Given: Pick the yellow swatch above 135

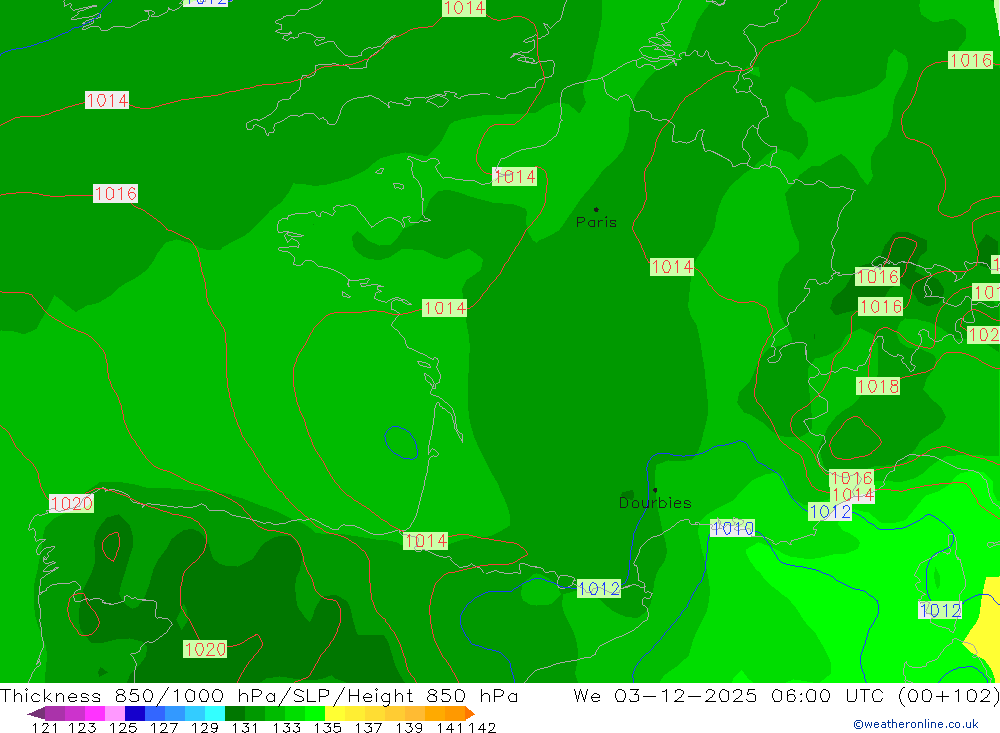Looking at the screenshot, I should [x=334, y=713].
